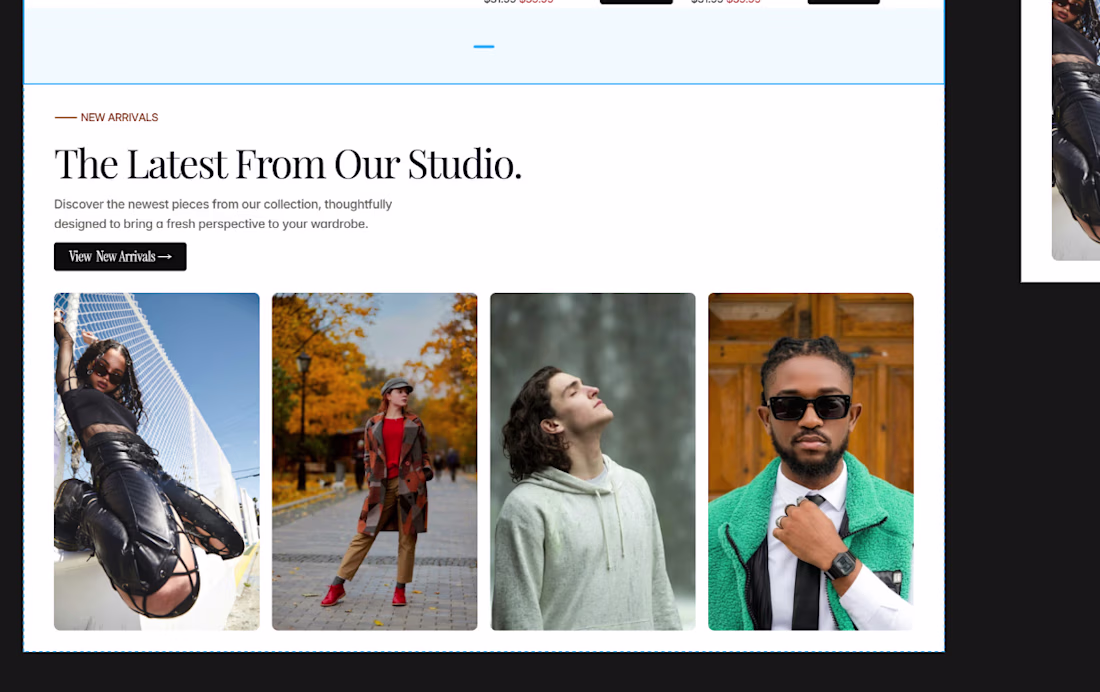Open photo of man in grey hoodie
The width and height of the screenshot is (1100, 692).
click(x=593, y=462)
